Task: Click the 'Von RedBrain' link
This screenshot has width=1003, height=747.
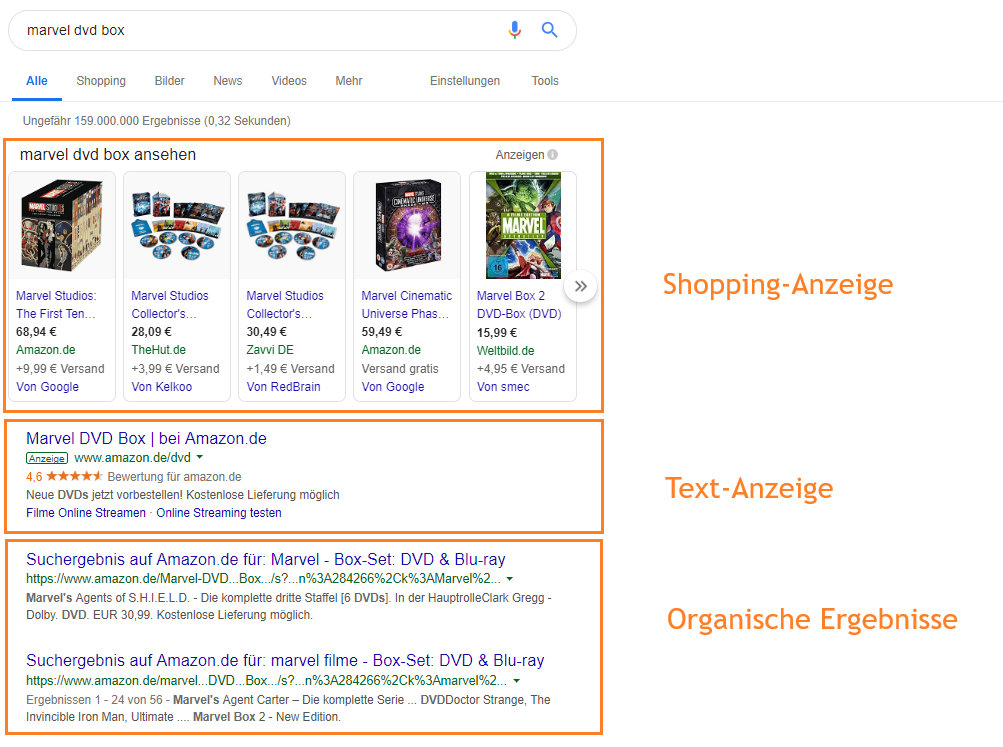Action: coord(283,387)
